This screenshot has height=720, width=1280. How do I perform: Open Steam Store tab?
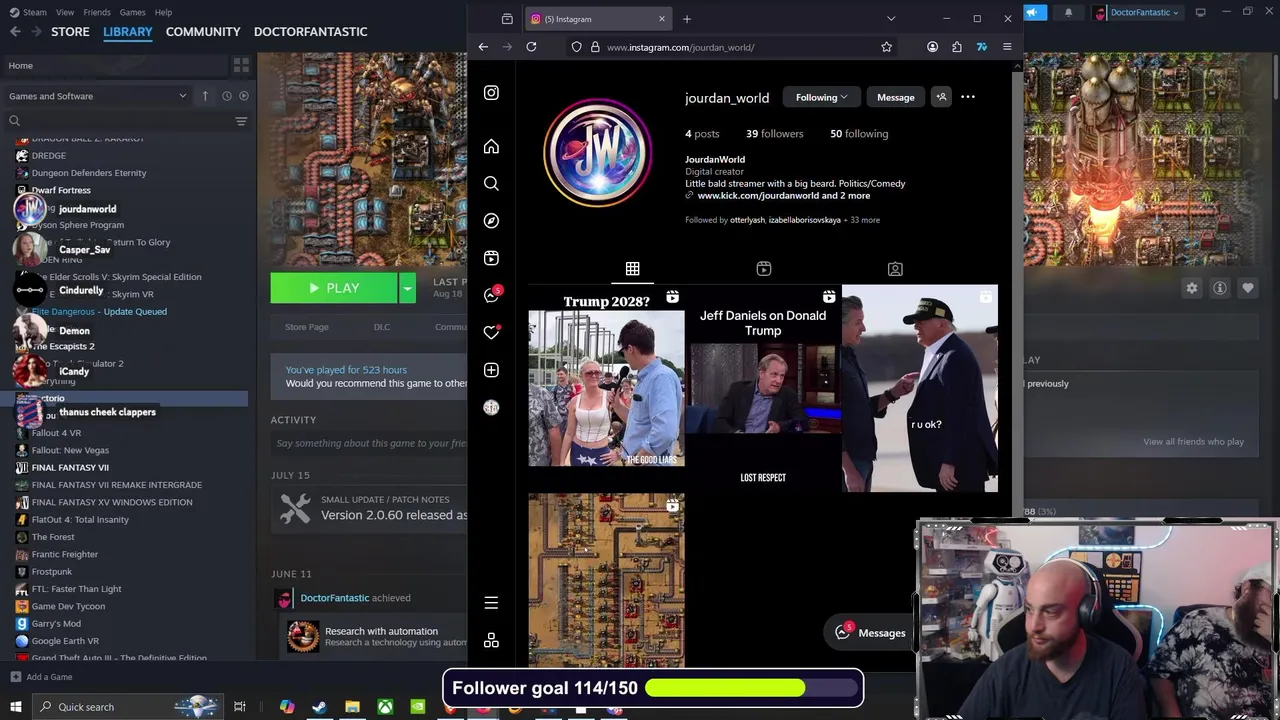click(70, 32)
